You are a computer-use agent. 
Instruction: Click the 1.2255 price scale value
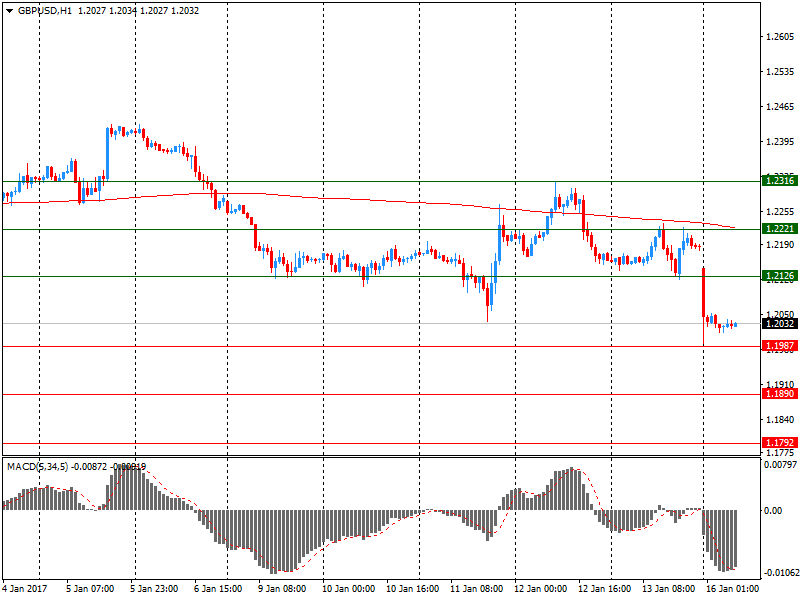pyautogui.click(x=780, y=212)
